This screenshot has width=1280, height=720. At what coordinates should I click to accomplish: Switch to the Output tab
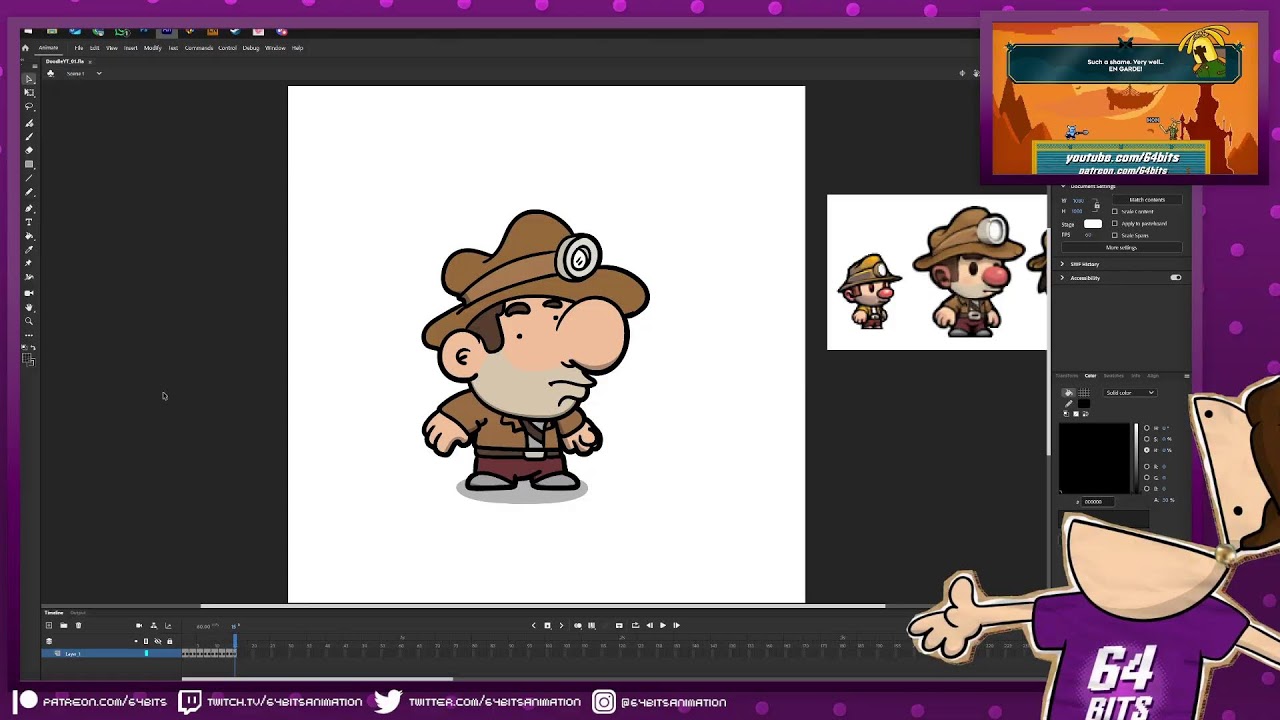tap(78, 613)
